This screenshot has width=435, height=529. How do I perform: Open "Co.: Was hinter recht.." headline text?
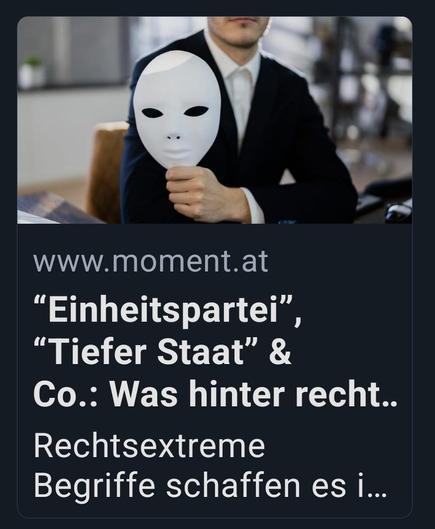[215, 393]
